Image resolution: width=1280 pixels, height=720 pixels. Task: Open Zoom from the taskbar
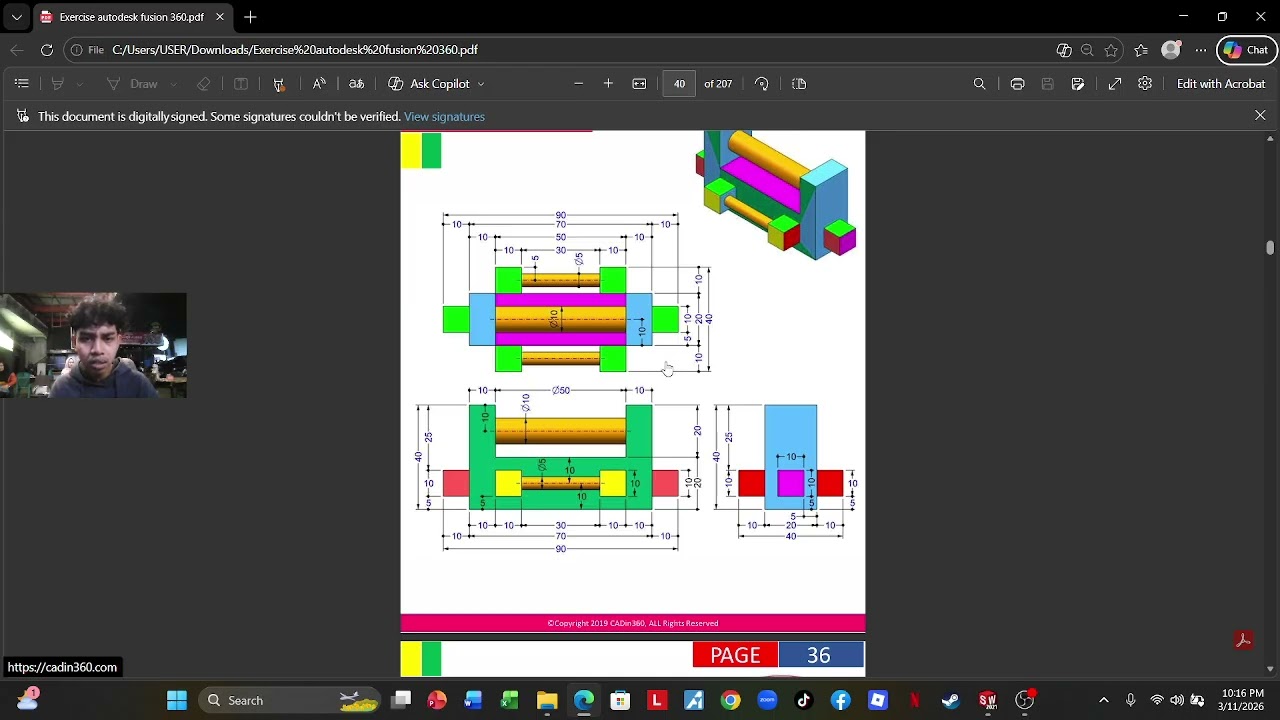(x=768, y=700)
